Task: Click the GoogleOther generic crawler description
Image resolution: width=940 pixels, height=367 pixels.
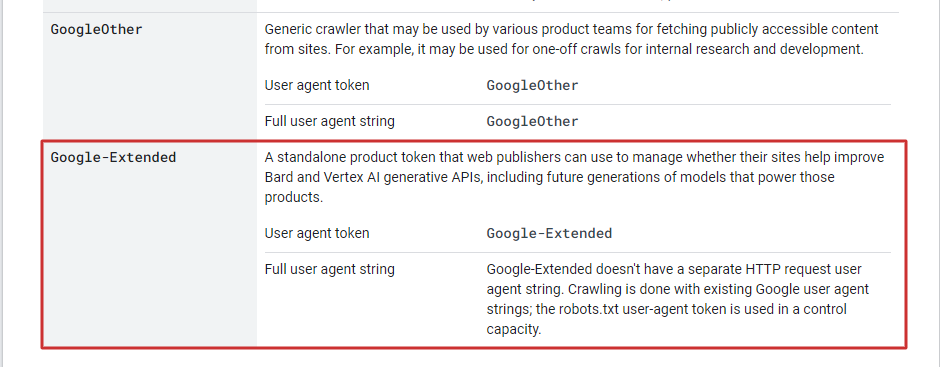Action: (x=571, y=39)
